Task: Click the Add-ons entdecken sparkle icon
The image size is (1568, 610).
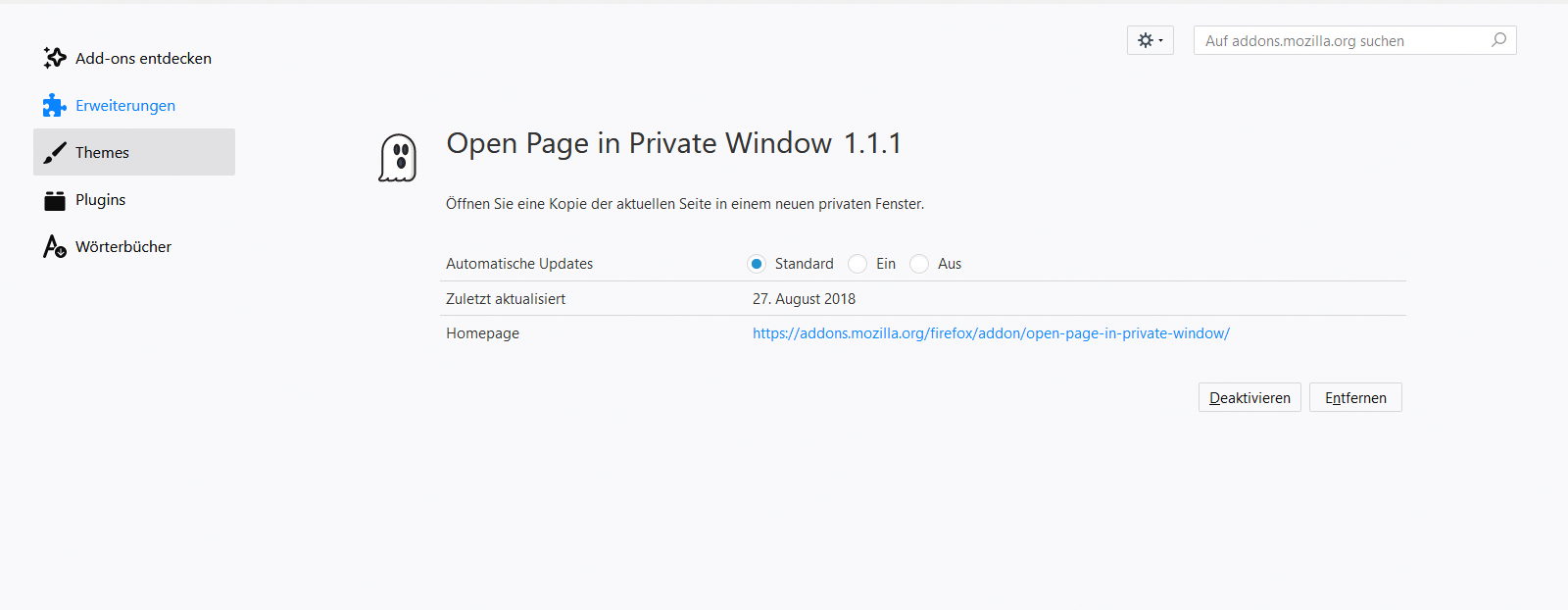Action: click(x=55, y=58)
